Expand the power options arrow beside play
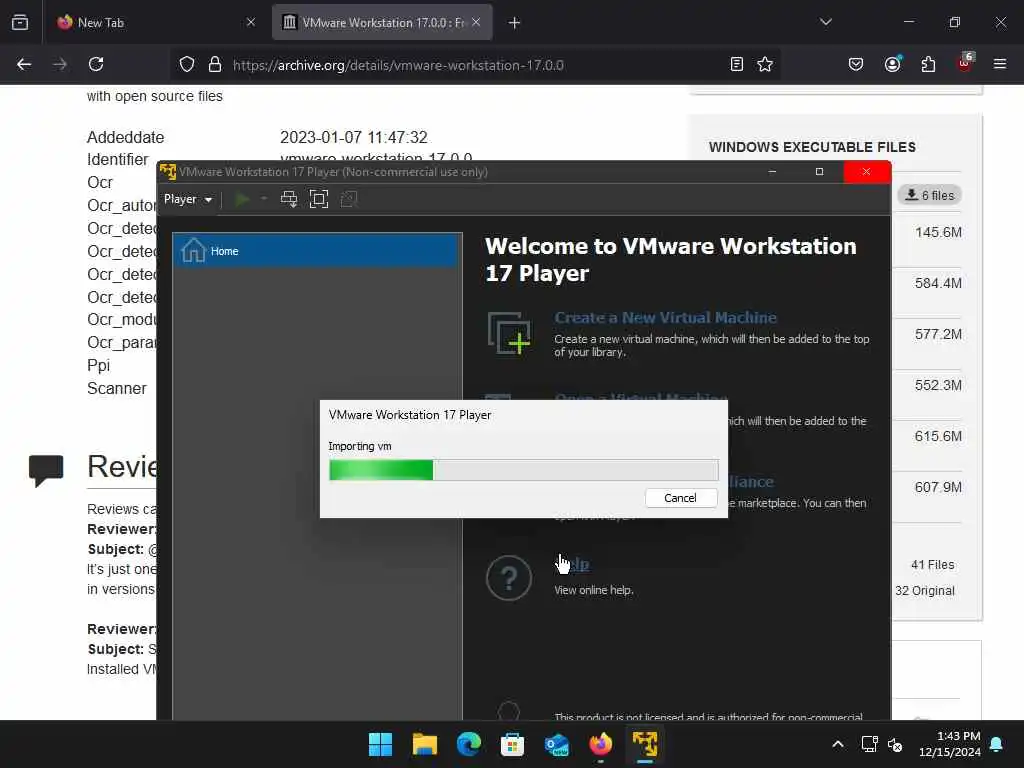 264,199
